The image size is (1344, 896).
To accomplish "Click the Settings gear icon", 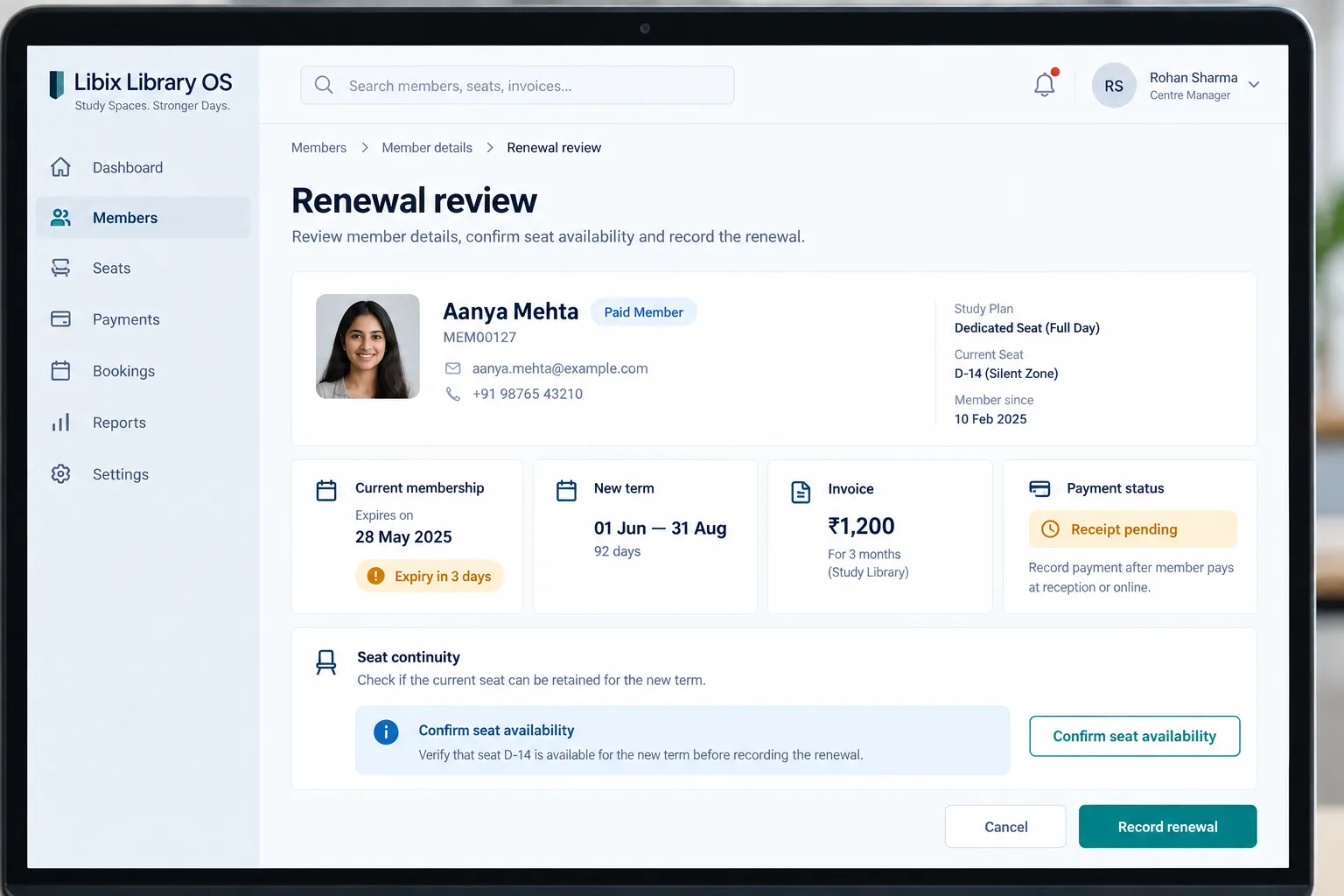I will point(60,474).
